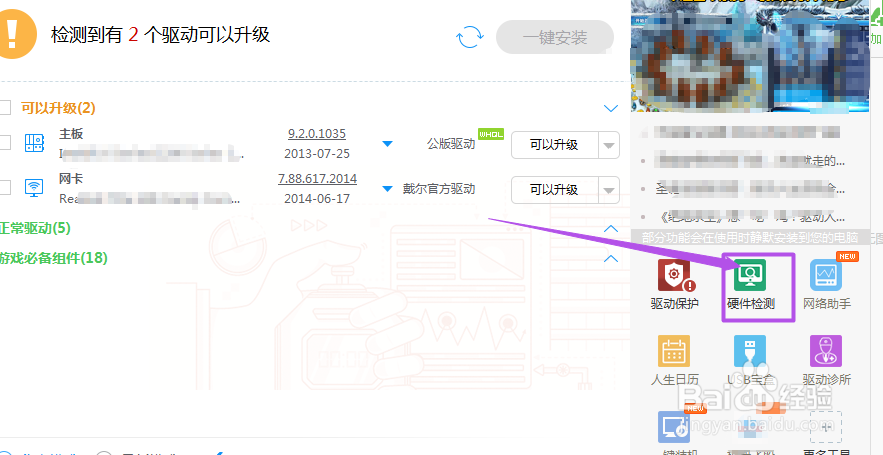Click the 可以升级 button for 主板
Screen dimensions: 883x455
tap(554, 145)
